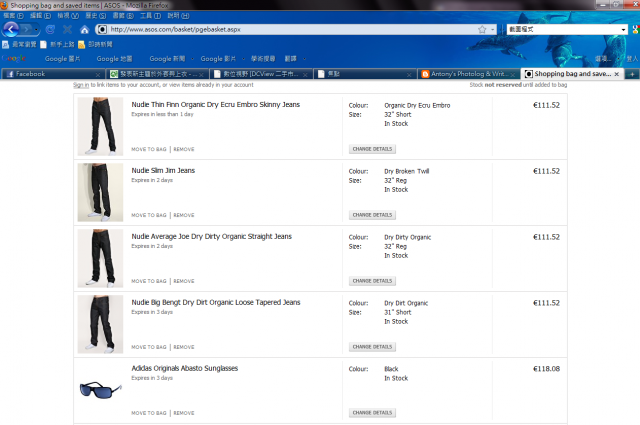Close the Shopping bag and save... tab
The image size is (640, 425).
point(616,74)
